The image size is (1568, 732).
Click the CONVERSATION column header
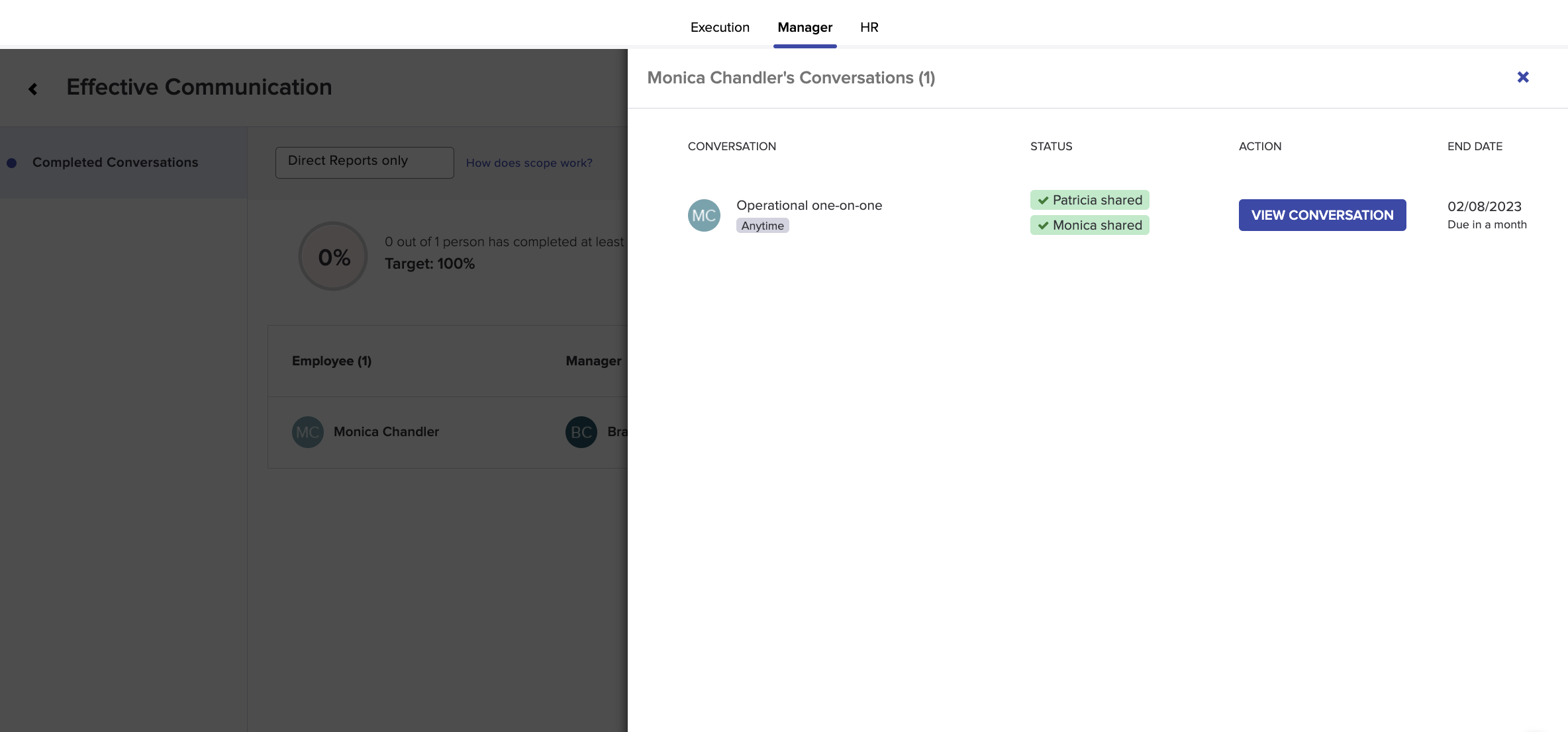pyautogui.click(x=732, y=146)
